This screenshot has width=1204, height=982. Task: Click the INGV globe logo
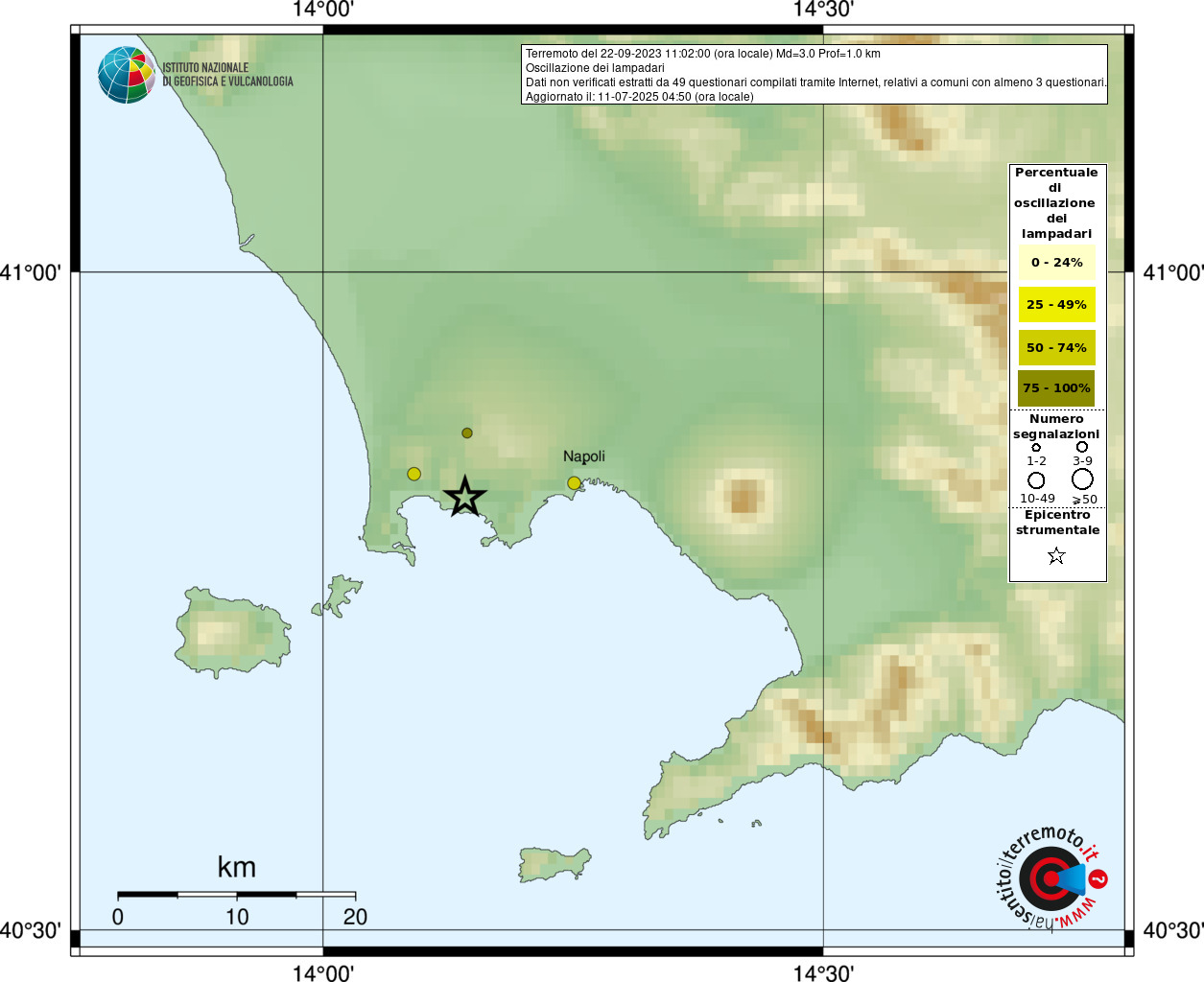(127, 75)
